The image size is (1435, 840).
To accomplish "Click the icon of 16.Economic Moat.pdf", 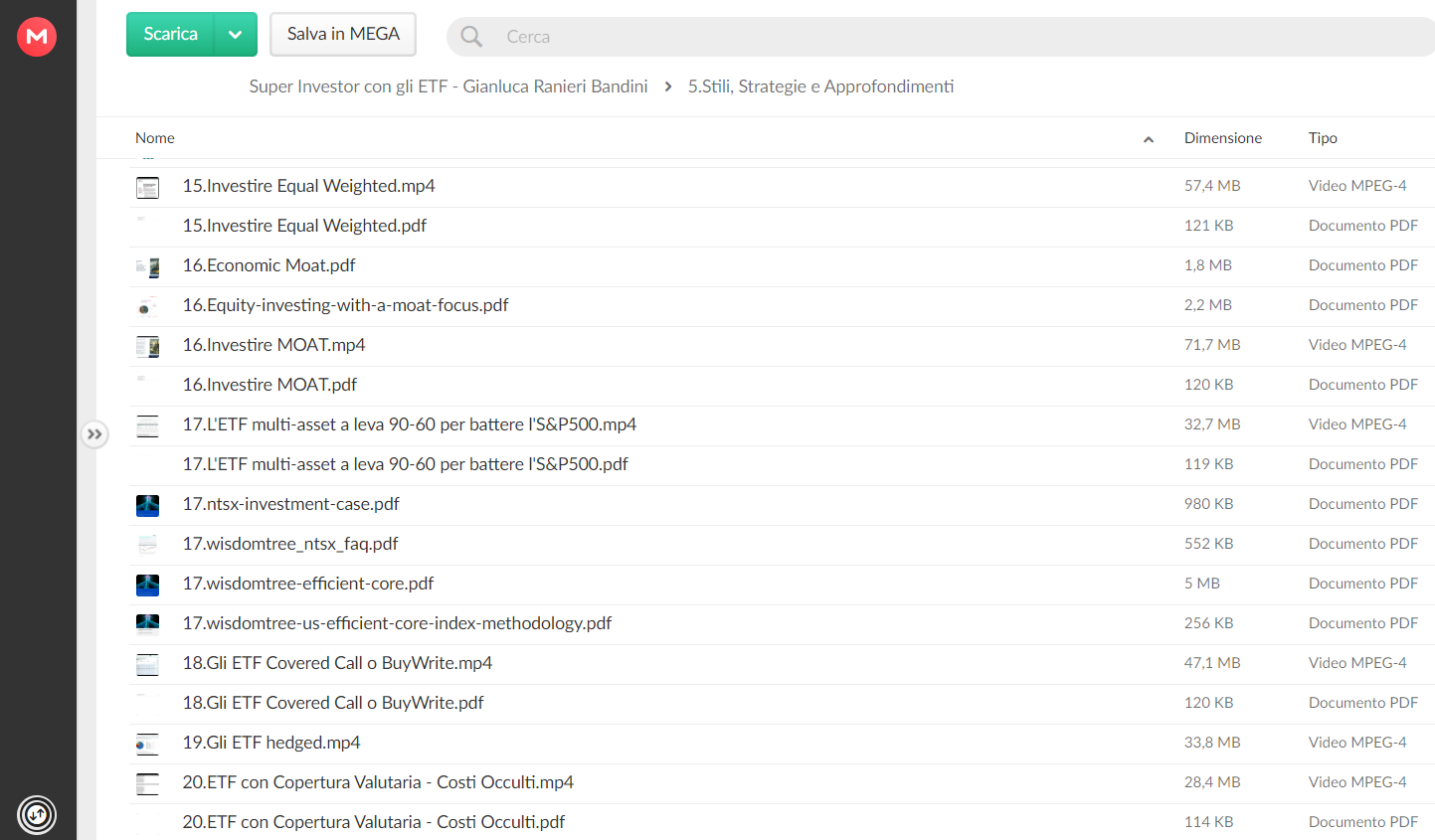I will pyautogui.click(x=147, y=266).
